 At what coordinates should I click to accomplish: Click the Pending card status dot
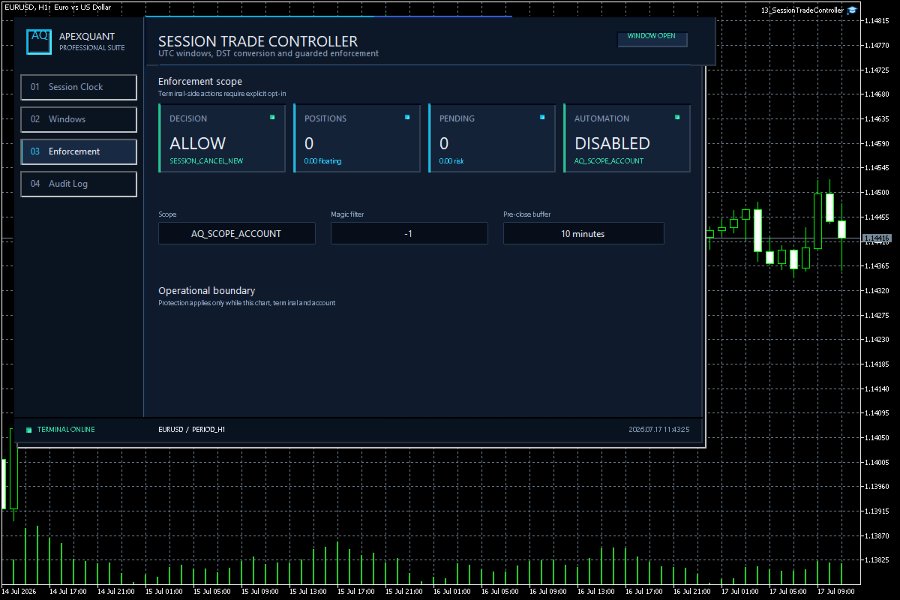tap(542, 117)
